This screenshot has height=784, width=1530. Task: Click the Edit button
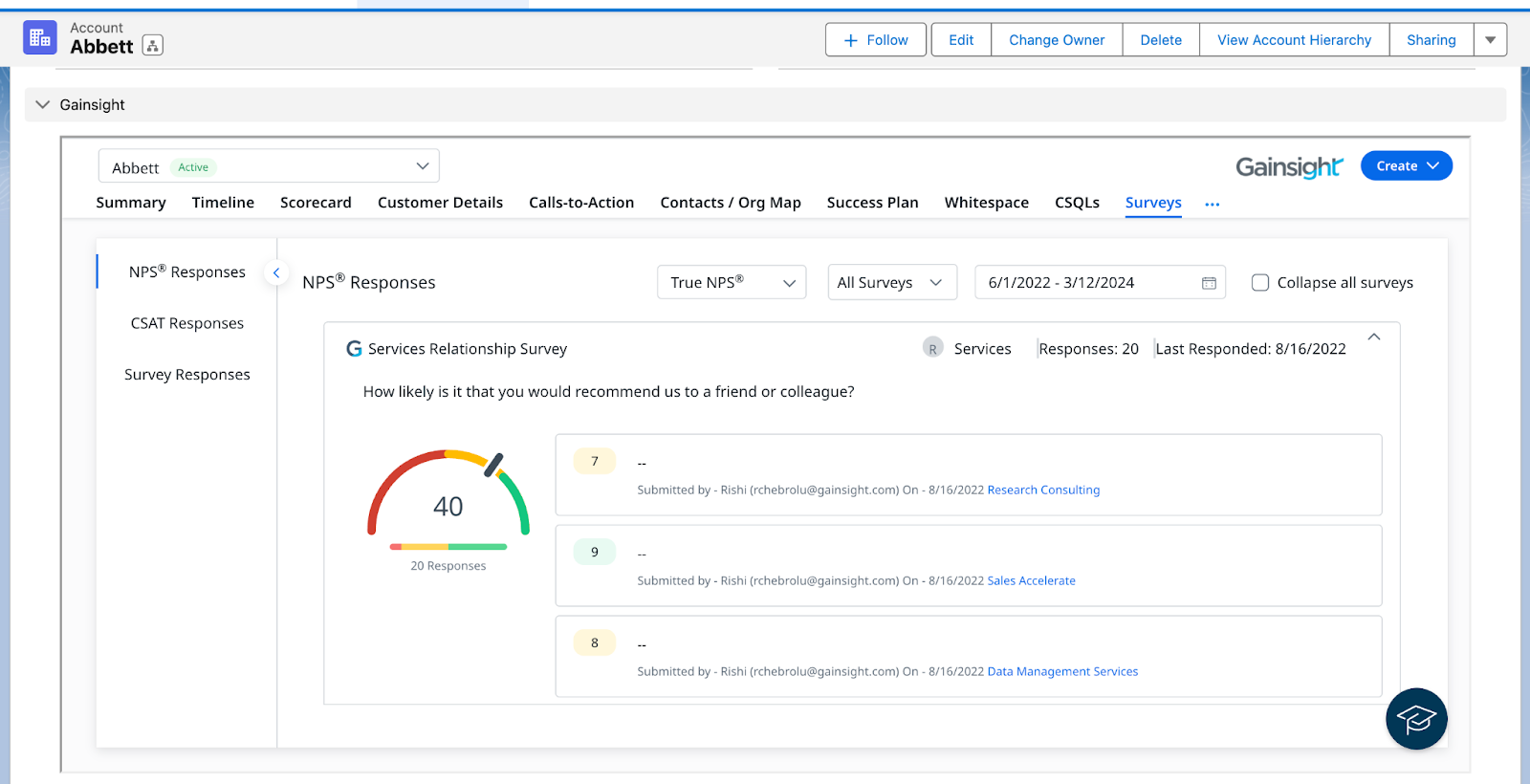point(961,40)
